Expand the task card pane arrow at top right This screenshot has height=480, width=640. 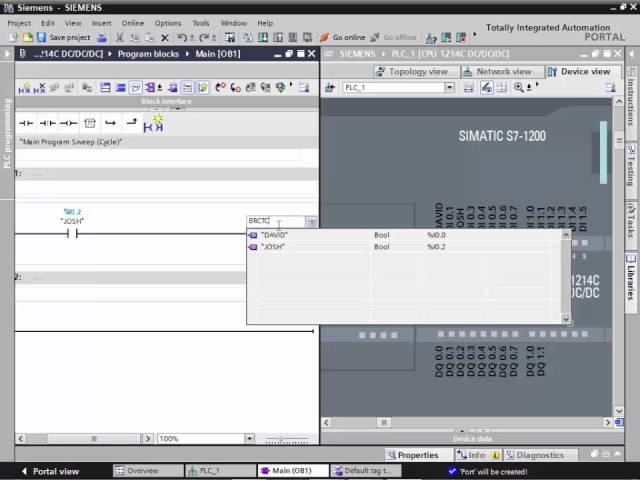[x=632, y=53]
